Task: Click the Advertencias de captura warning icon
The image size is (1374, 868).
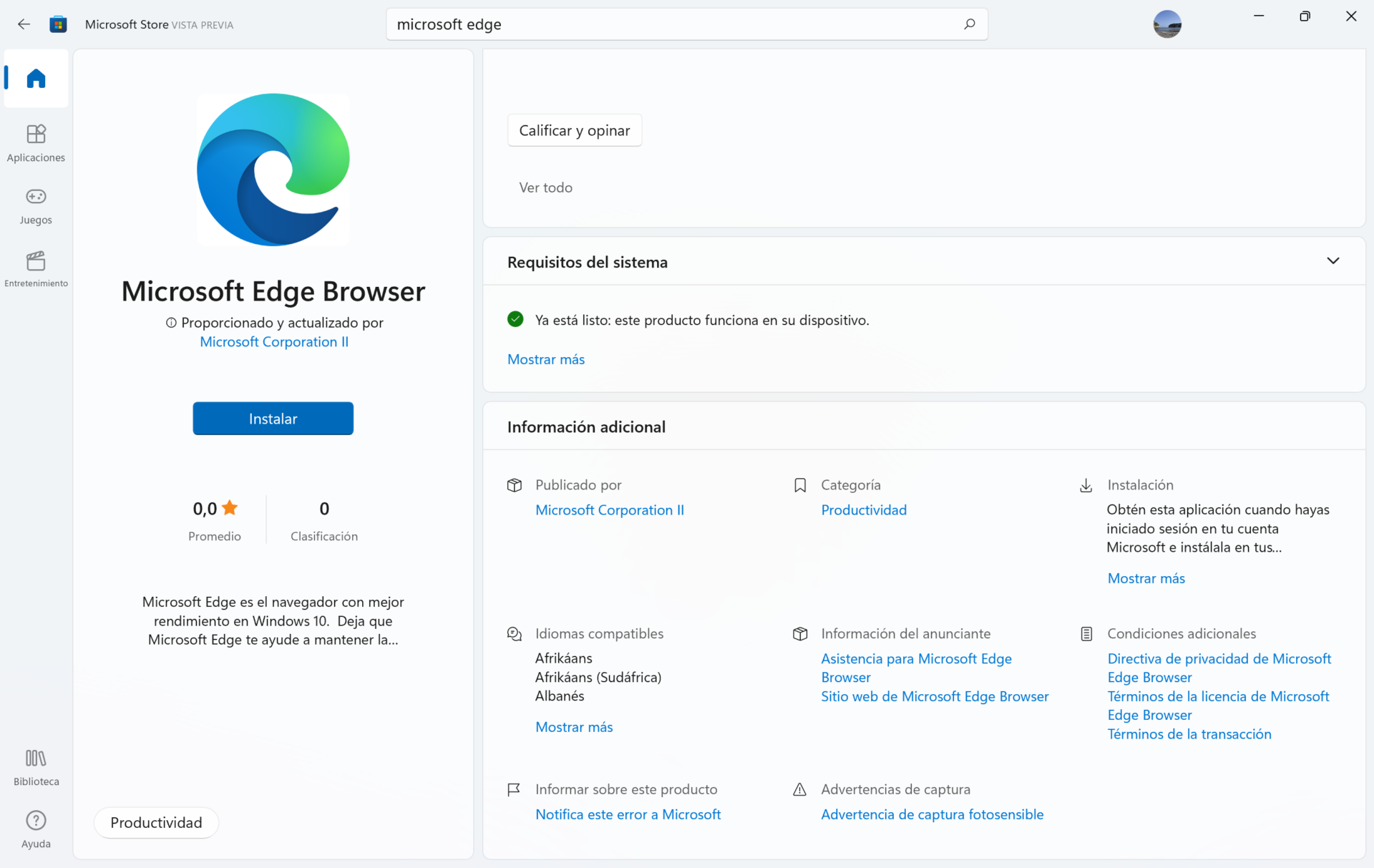Action: [800, 790]
